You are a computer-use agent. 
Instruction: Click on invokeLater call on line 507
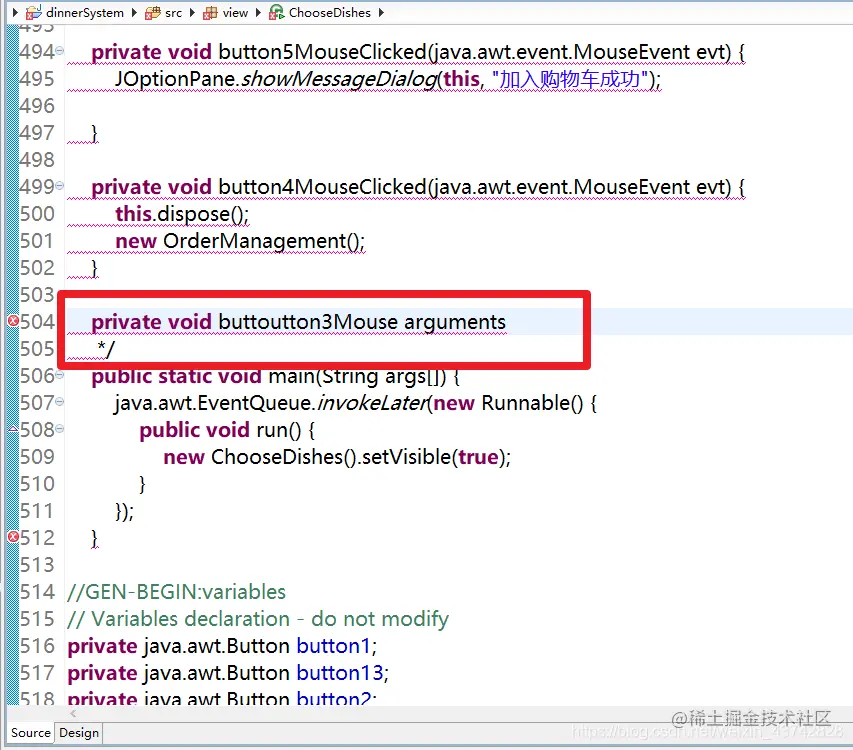373,404
